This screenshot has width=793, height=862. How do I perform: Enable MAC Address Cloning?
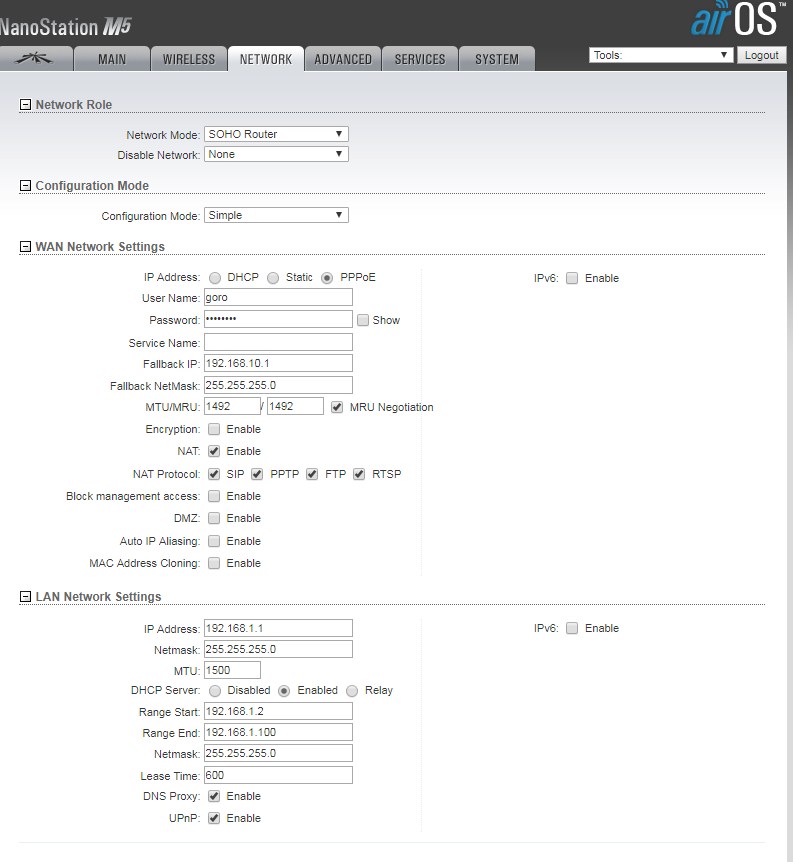[214, 563]
